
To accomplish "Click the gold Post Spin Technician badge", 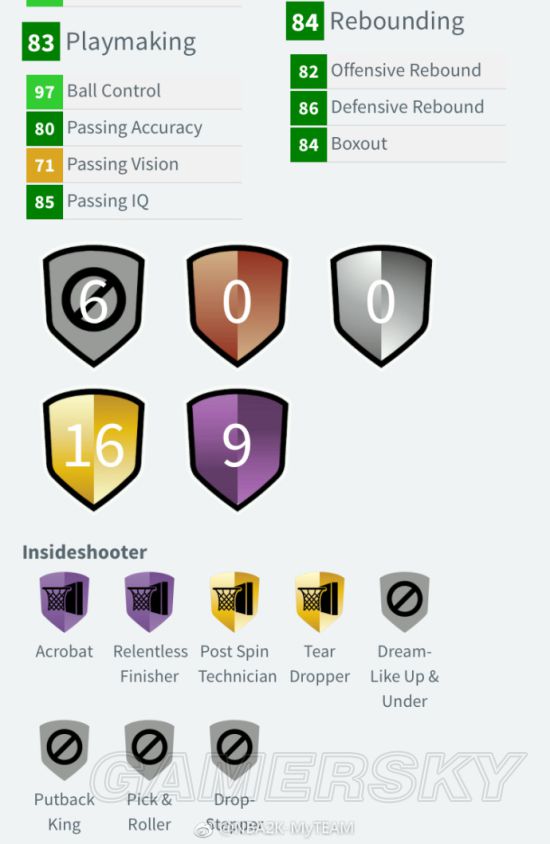I will [234, 601].
